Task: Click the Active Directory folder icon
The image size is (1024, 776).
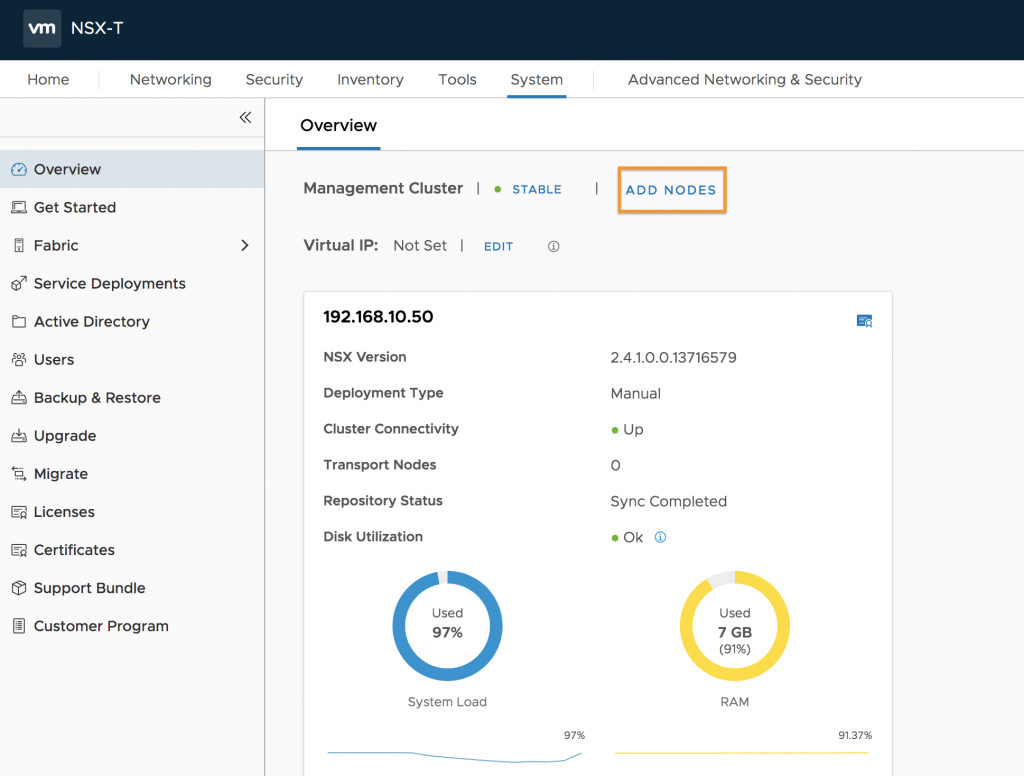Action: [x=19, y=321]
